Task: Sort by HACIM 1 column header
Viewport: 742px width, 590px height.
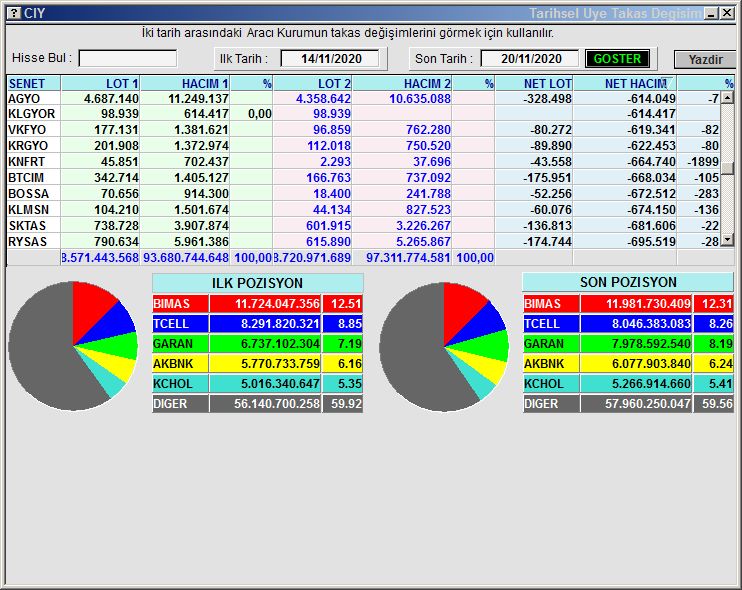Action: click(x=185, y=84)
